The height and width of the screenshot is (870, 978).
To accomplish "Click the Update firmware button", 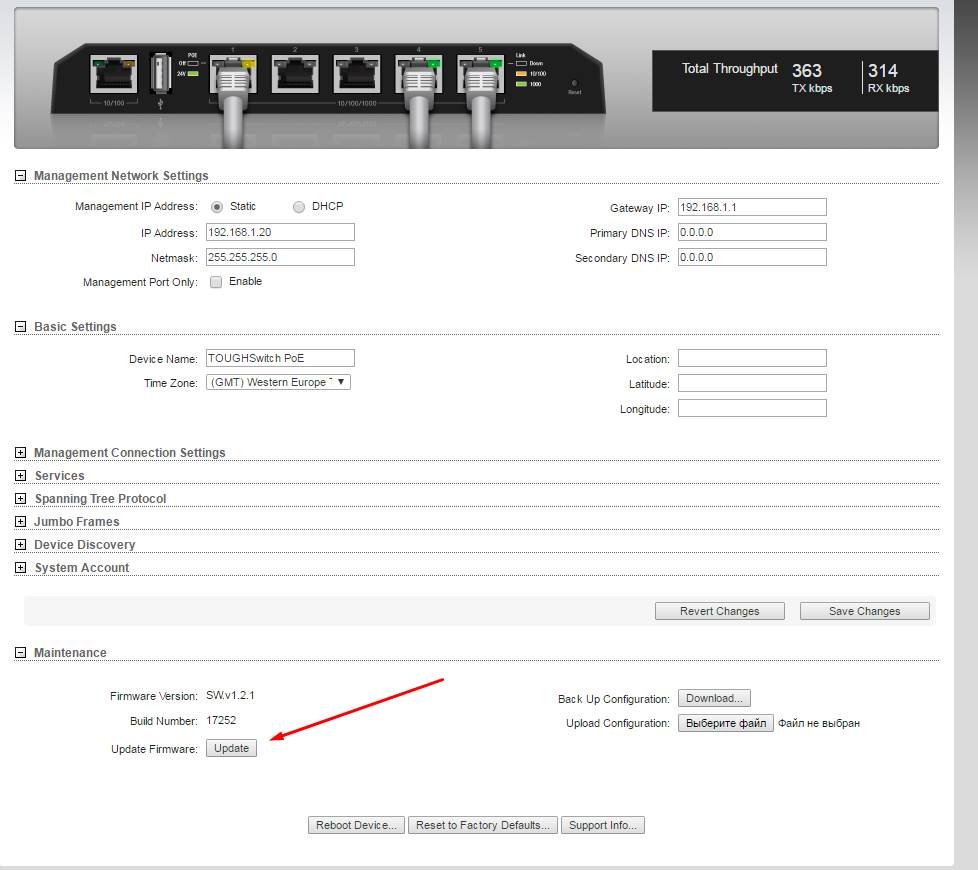I will tap(231, 748).
